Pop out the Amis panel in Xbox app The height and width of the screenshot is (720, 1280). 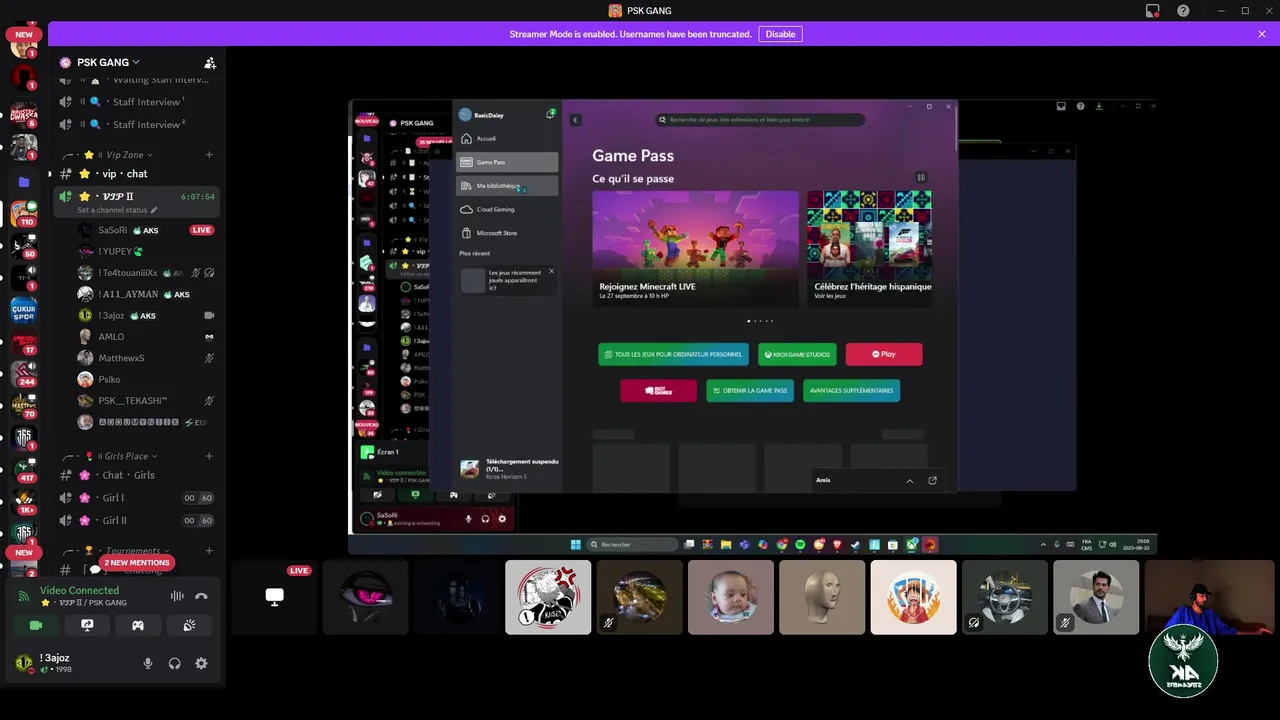pos(932,480)
